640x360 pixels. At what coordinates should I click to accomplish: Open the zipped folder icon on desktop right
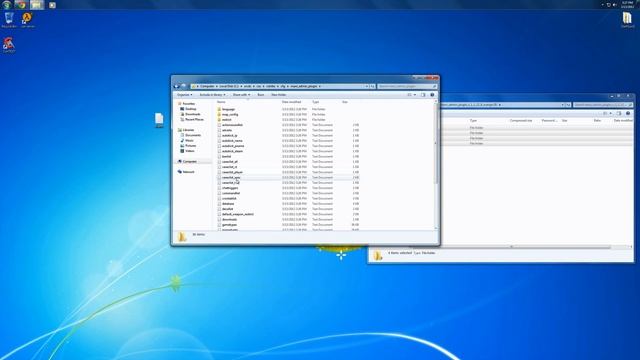point(627,20)
